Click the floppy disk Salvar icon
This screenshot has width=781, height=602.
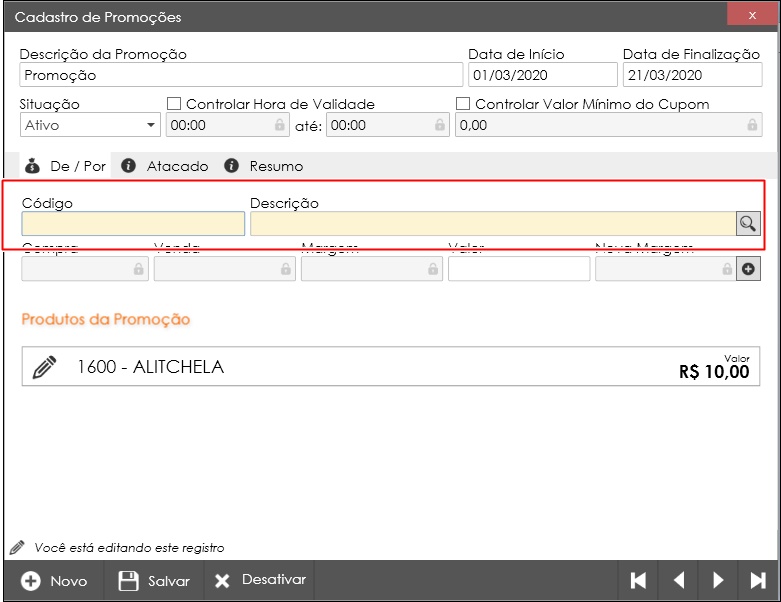129,581
